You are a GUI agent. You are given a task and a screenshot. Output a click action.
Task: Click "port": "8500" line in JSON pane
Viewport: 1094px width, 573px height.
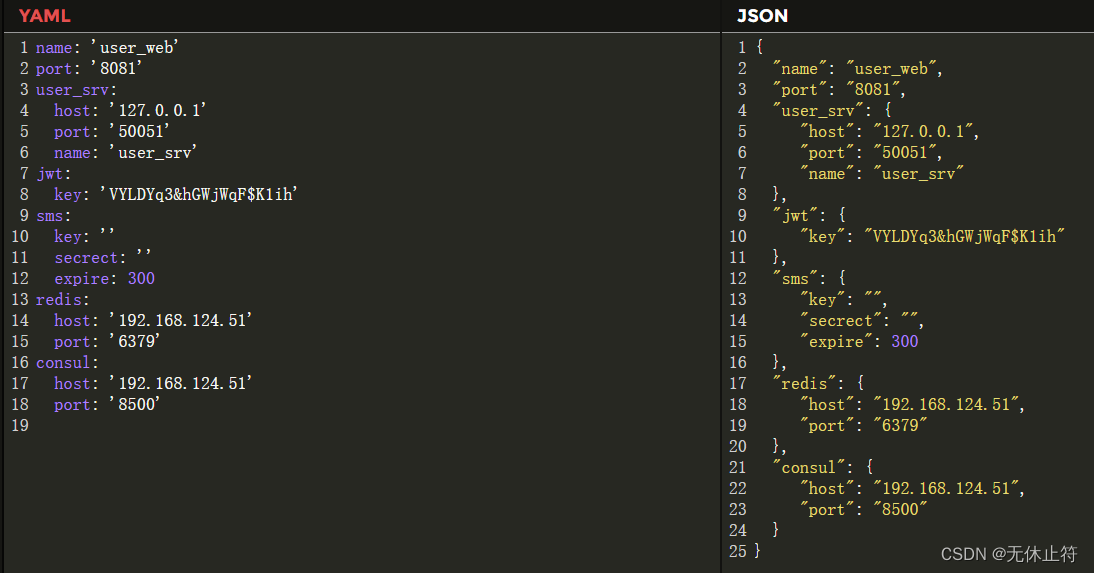863,509
